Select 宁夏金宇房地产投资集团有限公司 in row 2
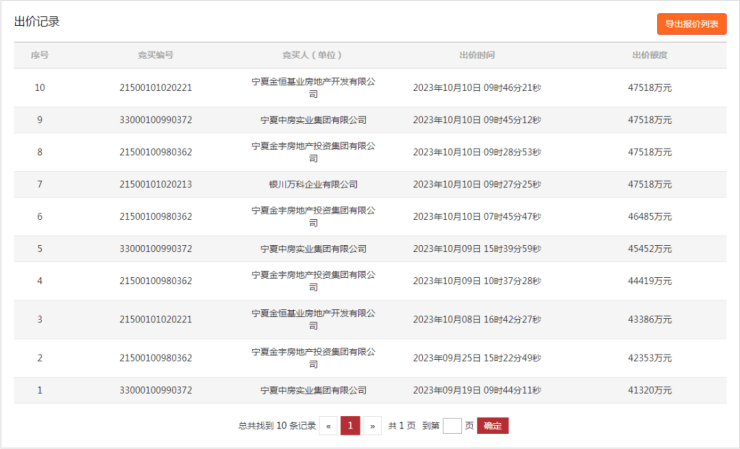740x449 pixels. [313, 358]
